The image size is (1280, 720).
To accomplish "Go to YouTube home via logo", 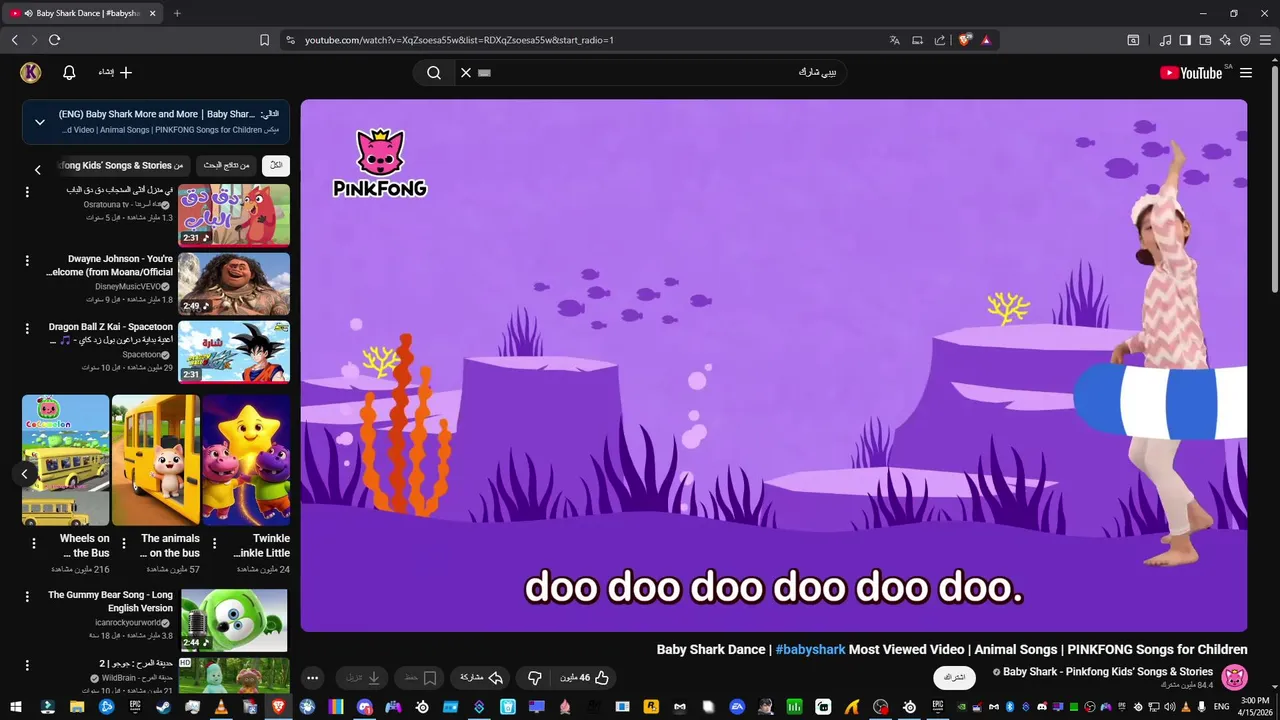I will click(x=1191, y=73).
